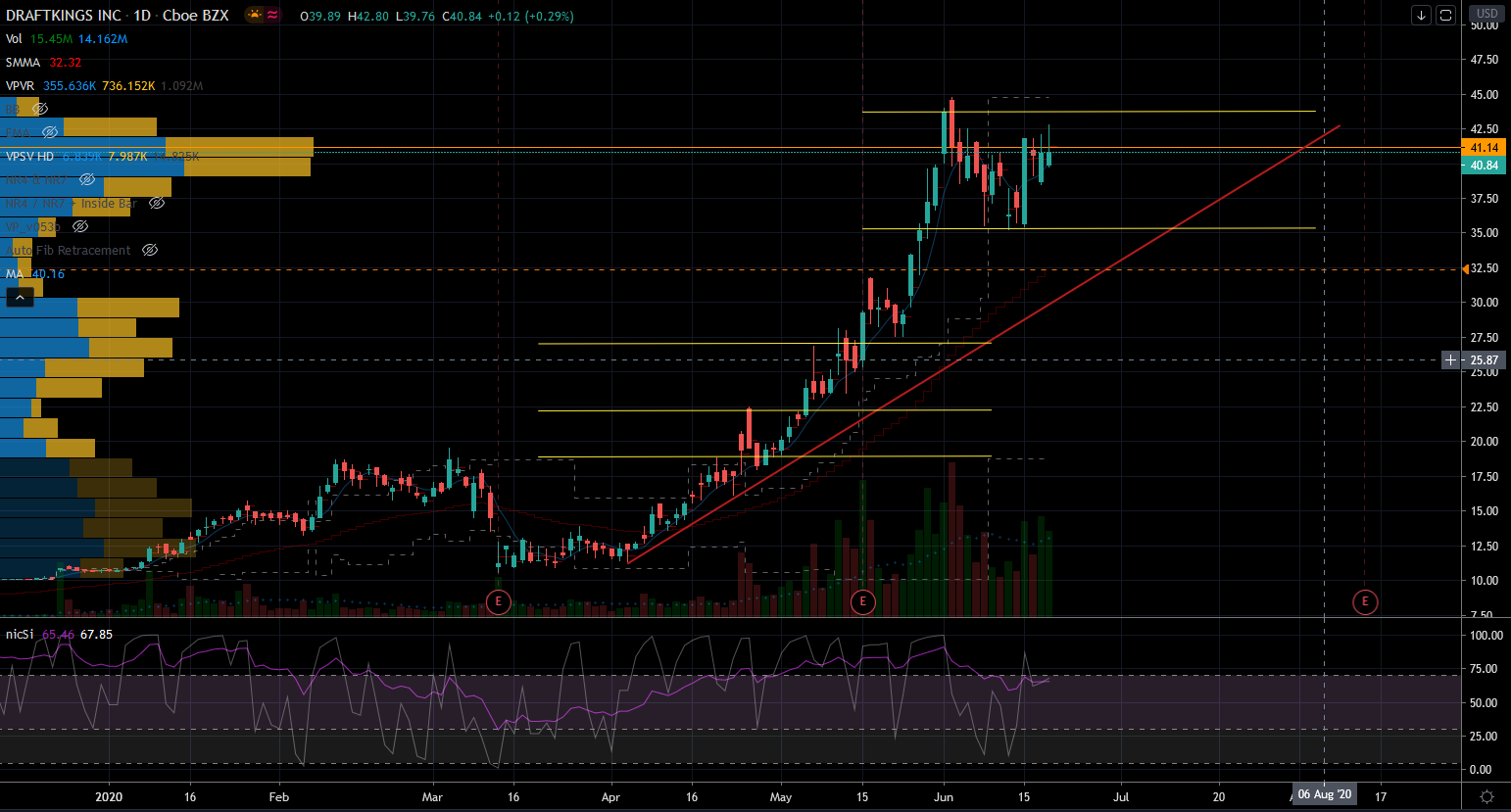1511x812 pixels.
Task: Click the 06 Aug '20 date label
Action: click(x=1325, y=794)
